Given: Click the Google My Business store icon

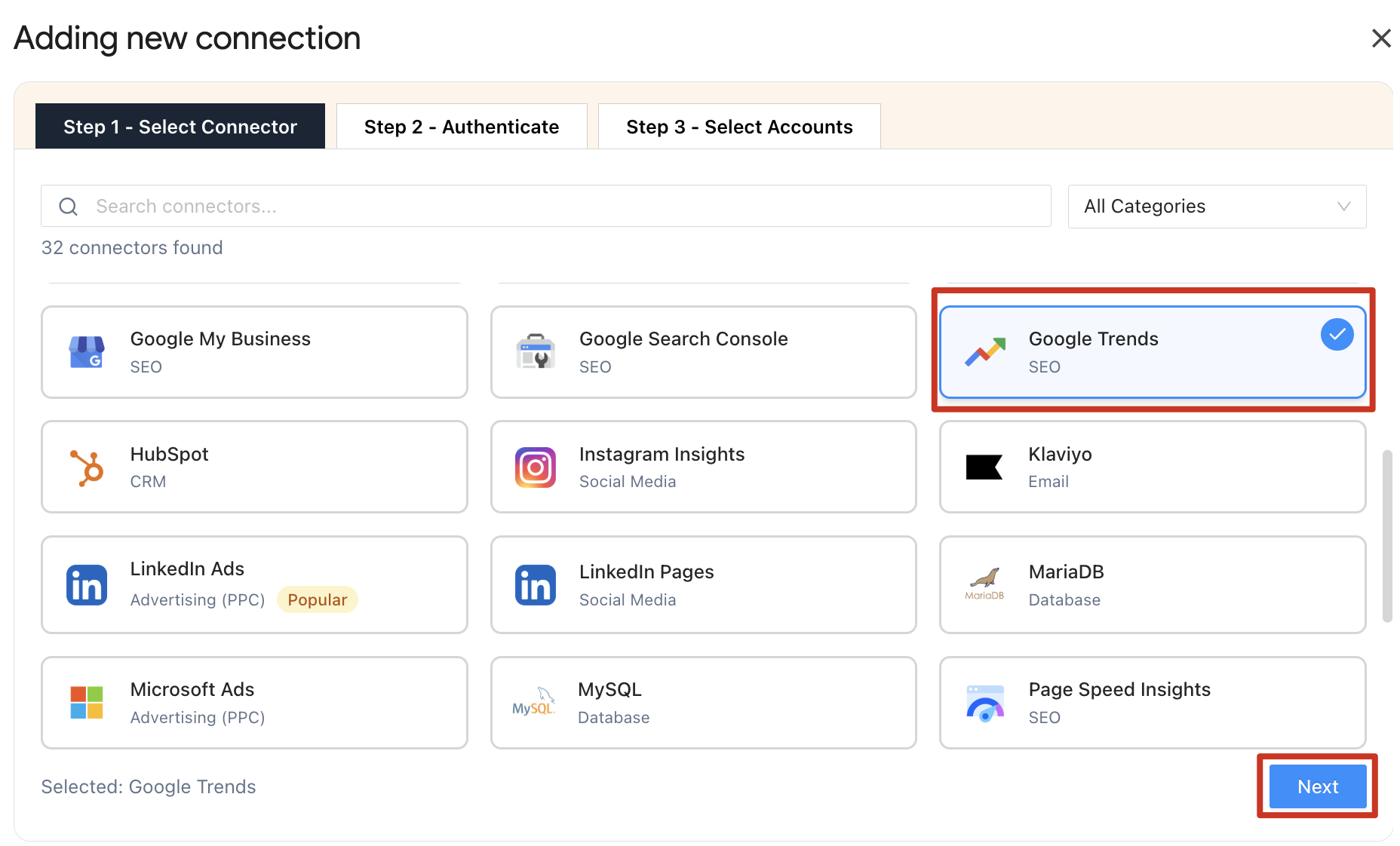Looking at the screenshot, I should click(87, 352).
